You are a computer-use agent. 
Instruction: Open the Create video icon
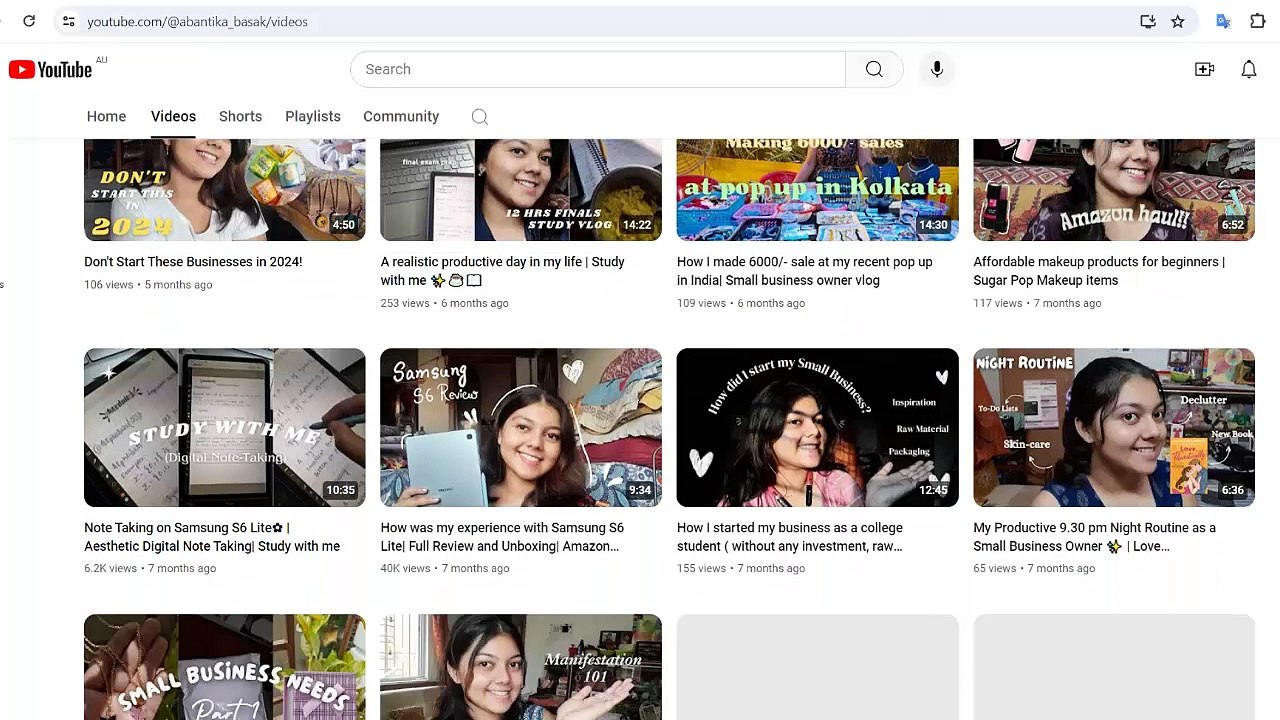pyautogui.click(x=1204, y=69)
